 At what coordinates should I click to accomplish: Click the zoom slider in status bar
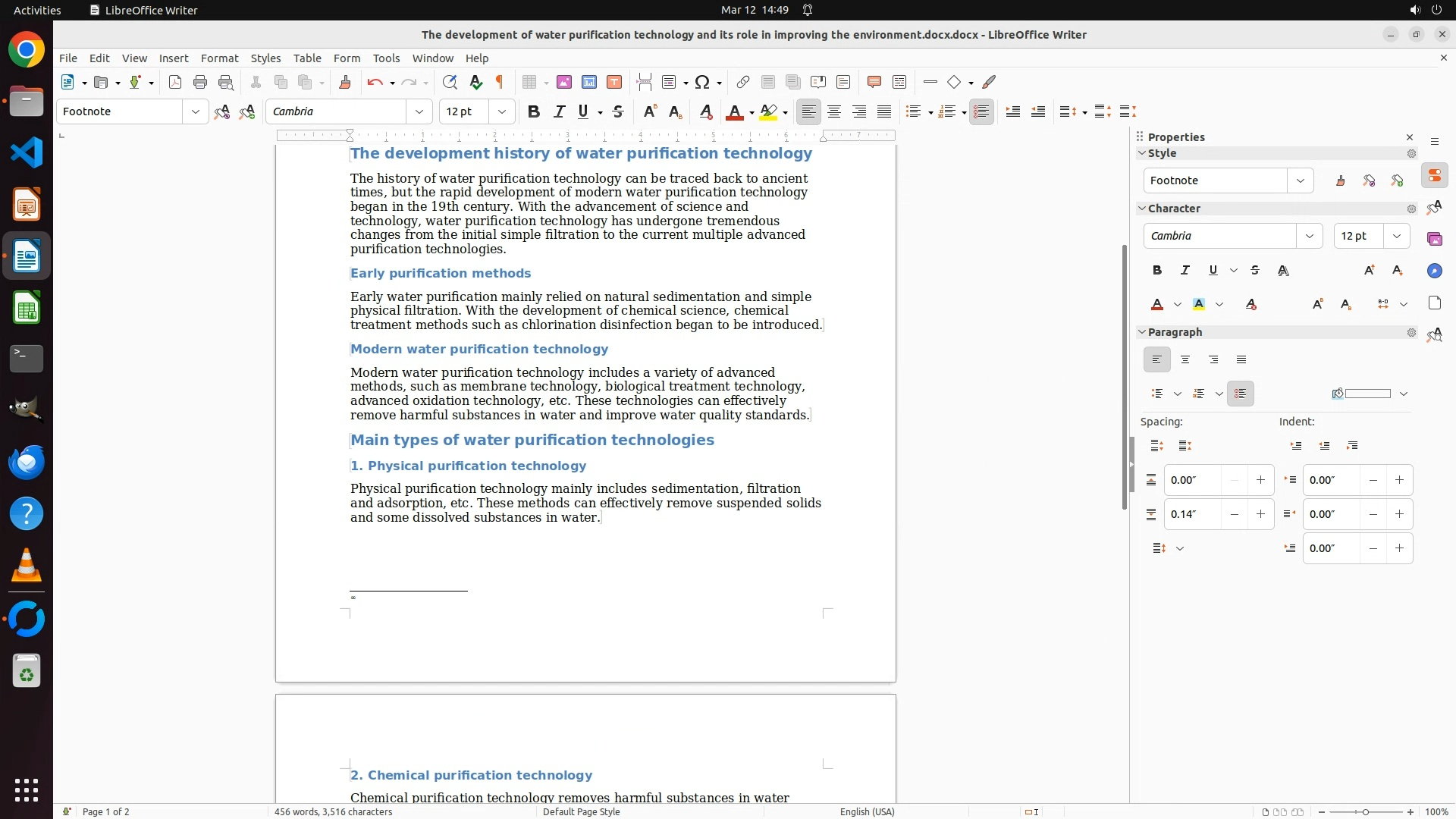[1365, 812]
